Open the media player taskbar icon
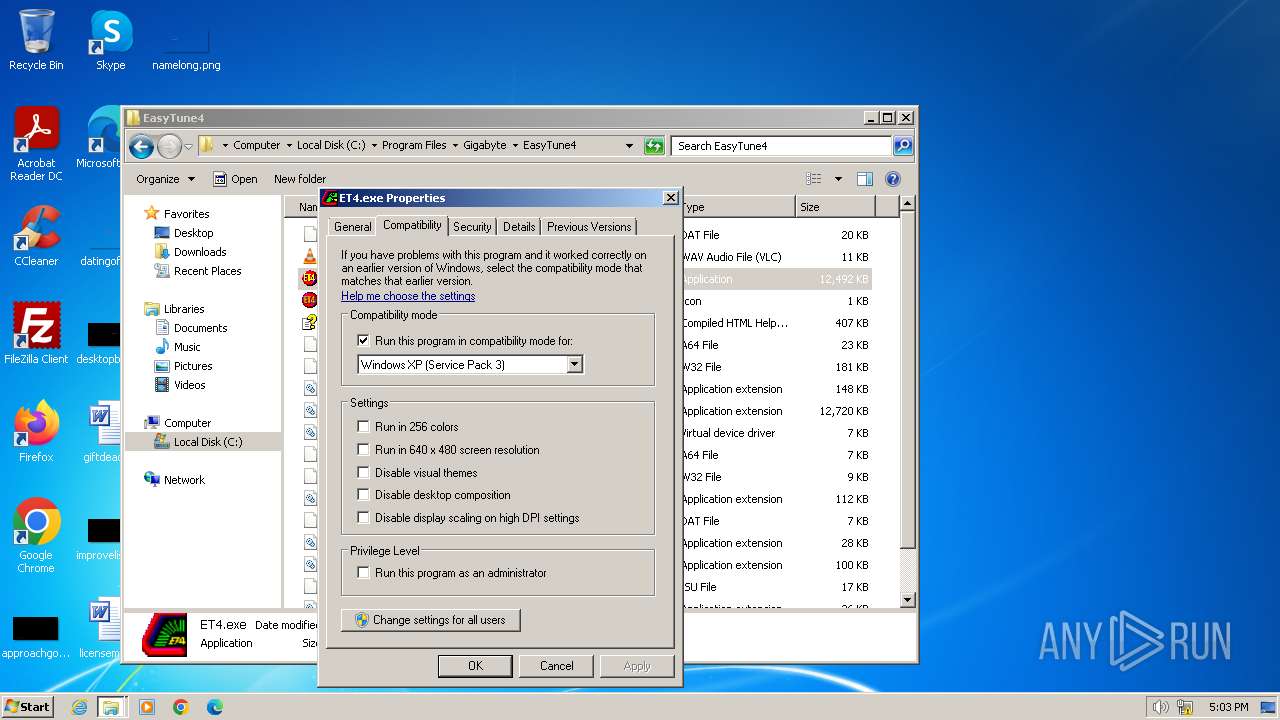The height and width of the screenshot is (720, 1280). pyautogui.click(x=147, y=707)
